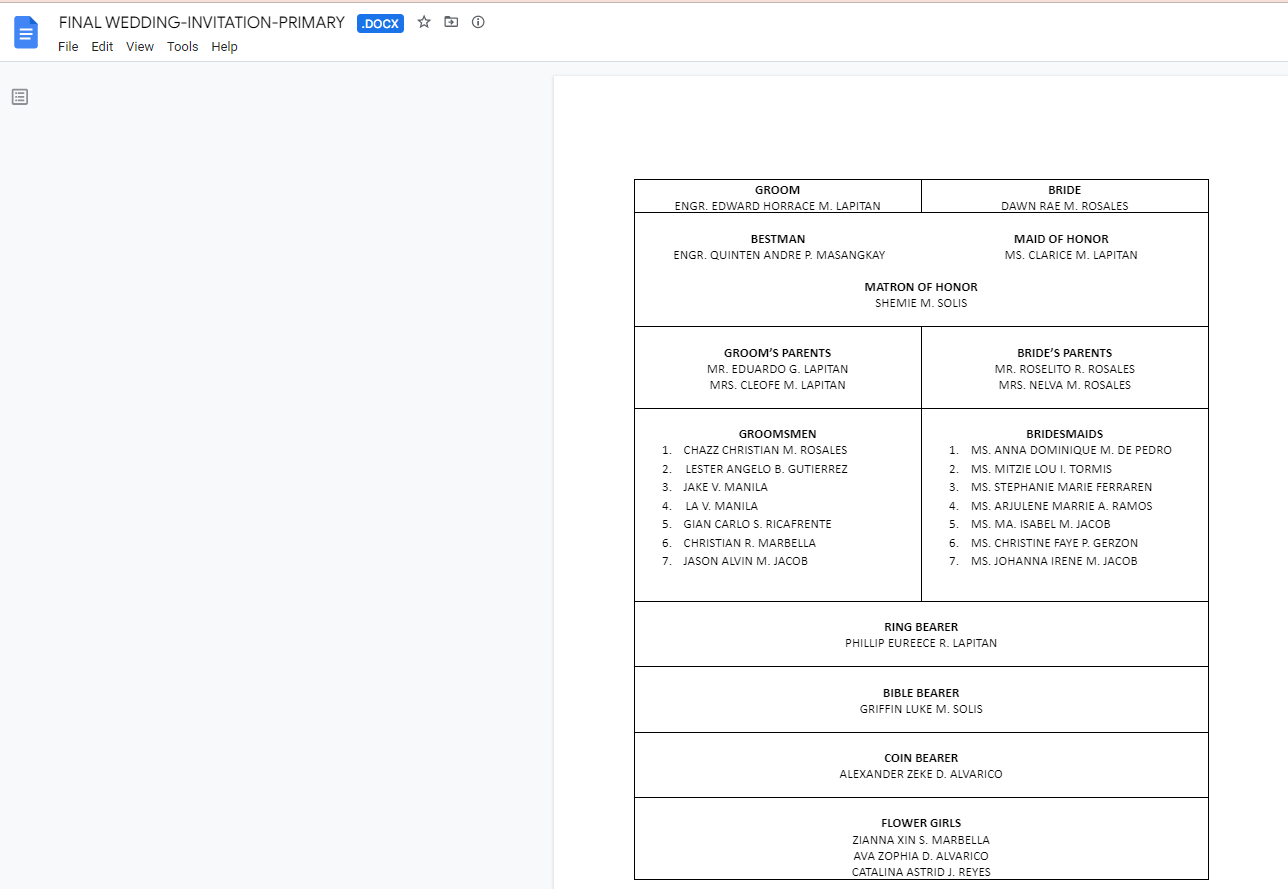Select ALEXANDER ZEKE D. ALVARICO

pyautogui.click(x=921, y=774)
